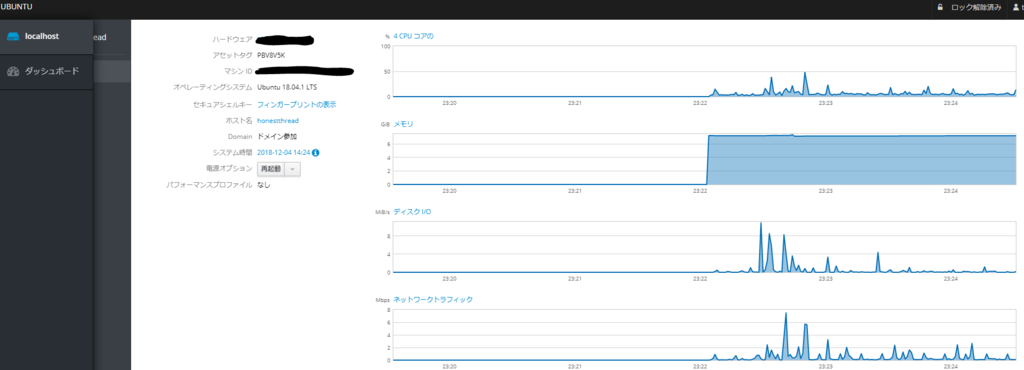The image size is (1024, 370).
Task: Click the 電源オプション label
Action: [x=229, y=168]
